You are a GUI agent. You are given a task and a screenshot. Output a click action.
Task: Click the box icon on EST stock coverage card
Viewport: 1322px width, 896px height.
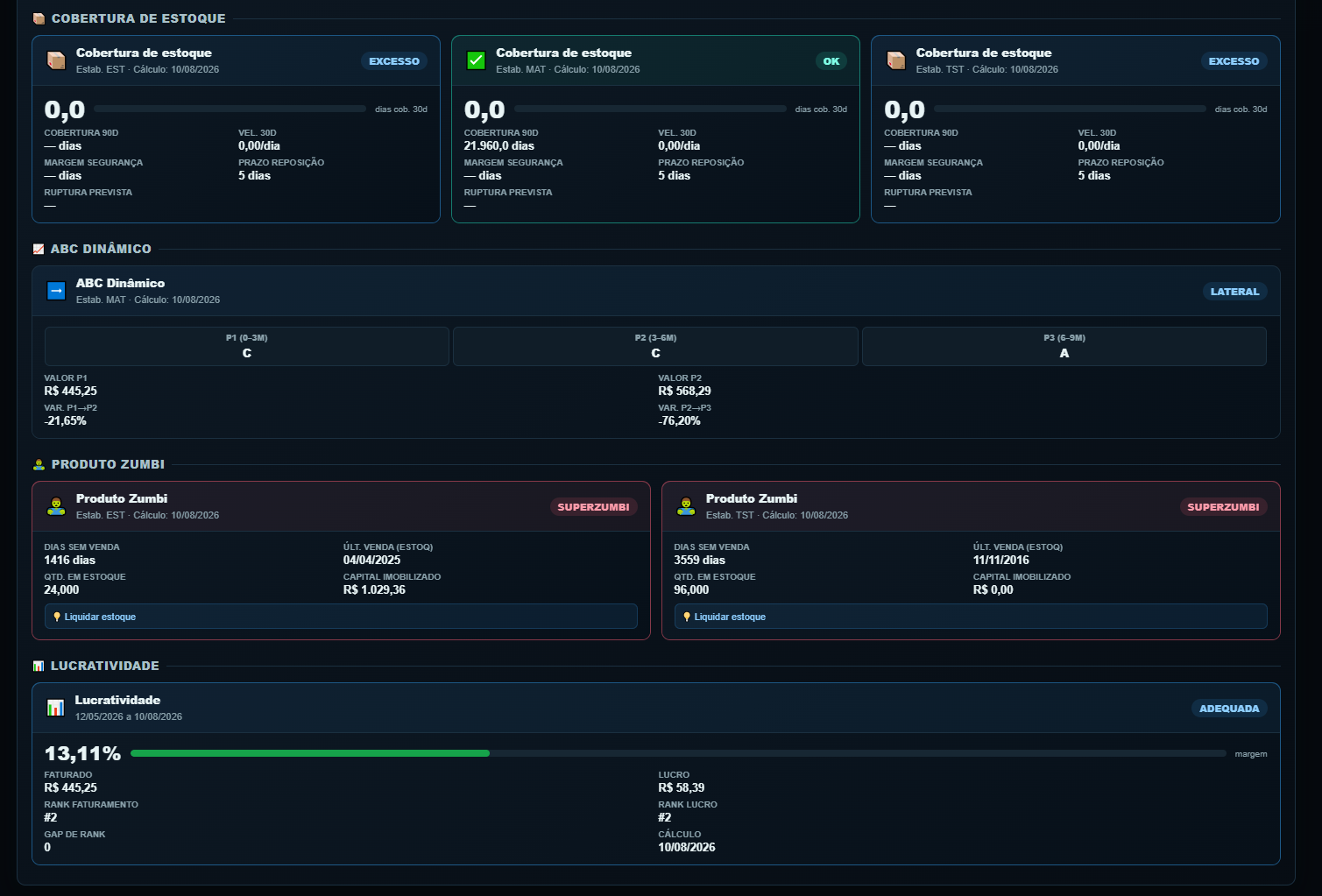click(56, 60)
